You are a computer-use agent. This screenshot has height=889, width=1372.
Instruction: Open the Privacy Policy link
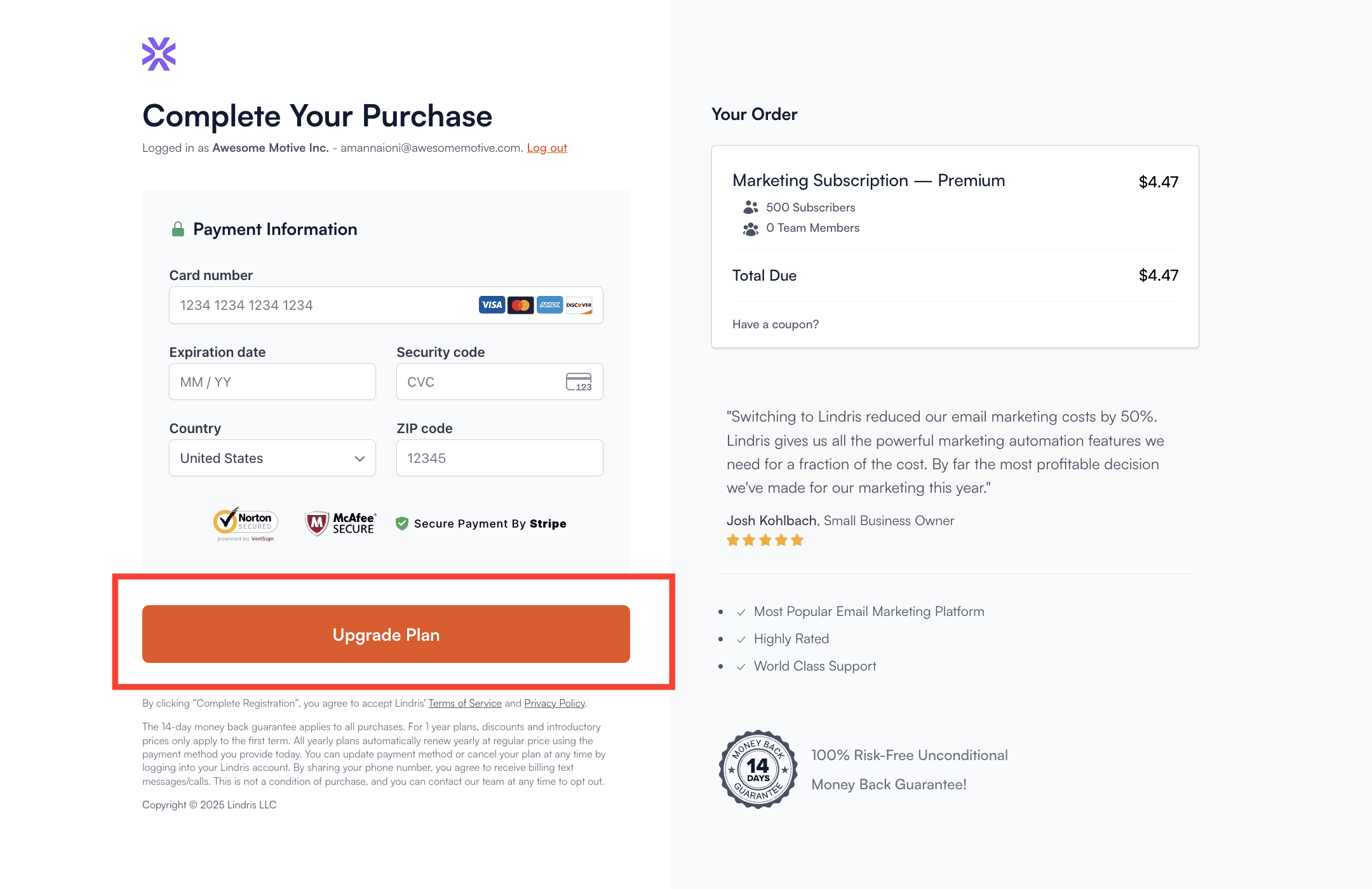(x=555, y=703)
